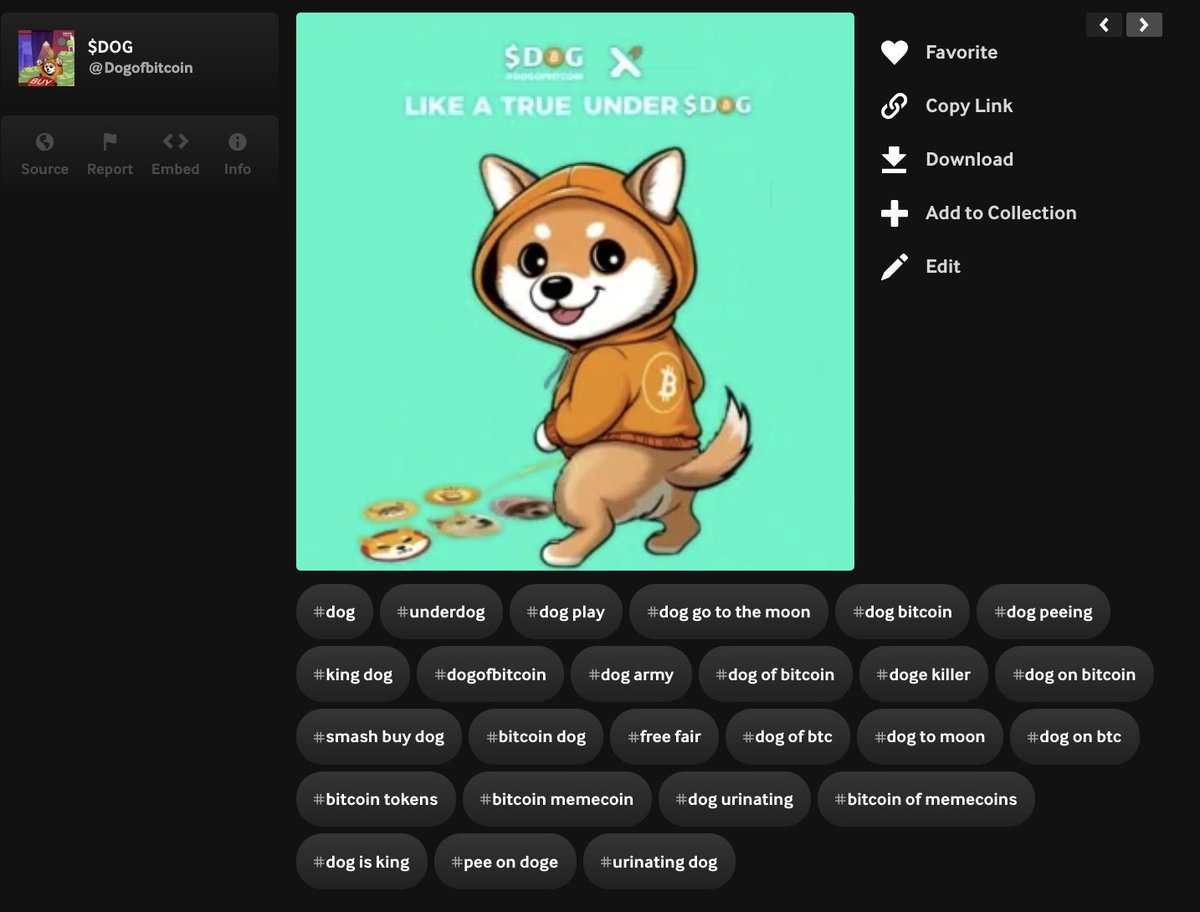Open the #dog army tag
Screen dimensions: 1200x912
(631, 674)
